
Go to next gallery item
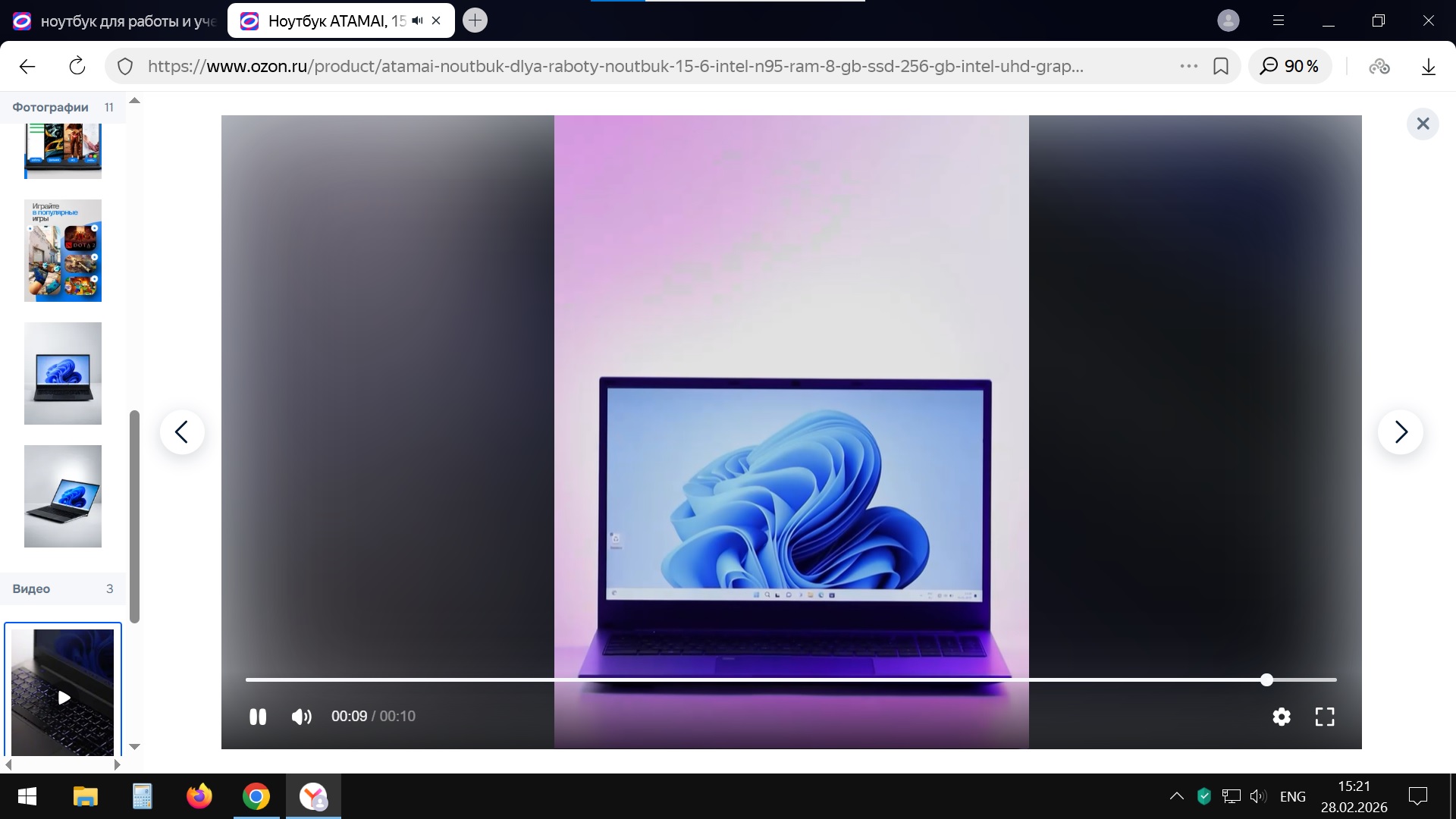pyautogui.click(x=1400, y=432)
